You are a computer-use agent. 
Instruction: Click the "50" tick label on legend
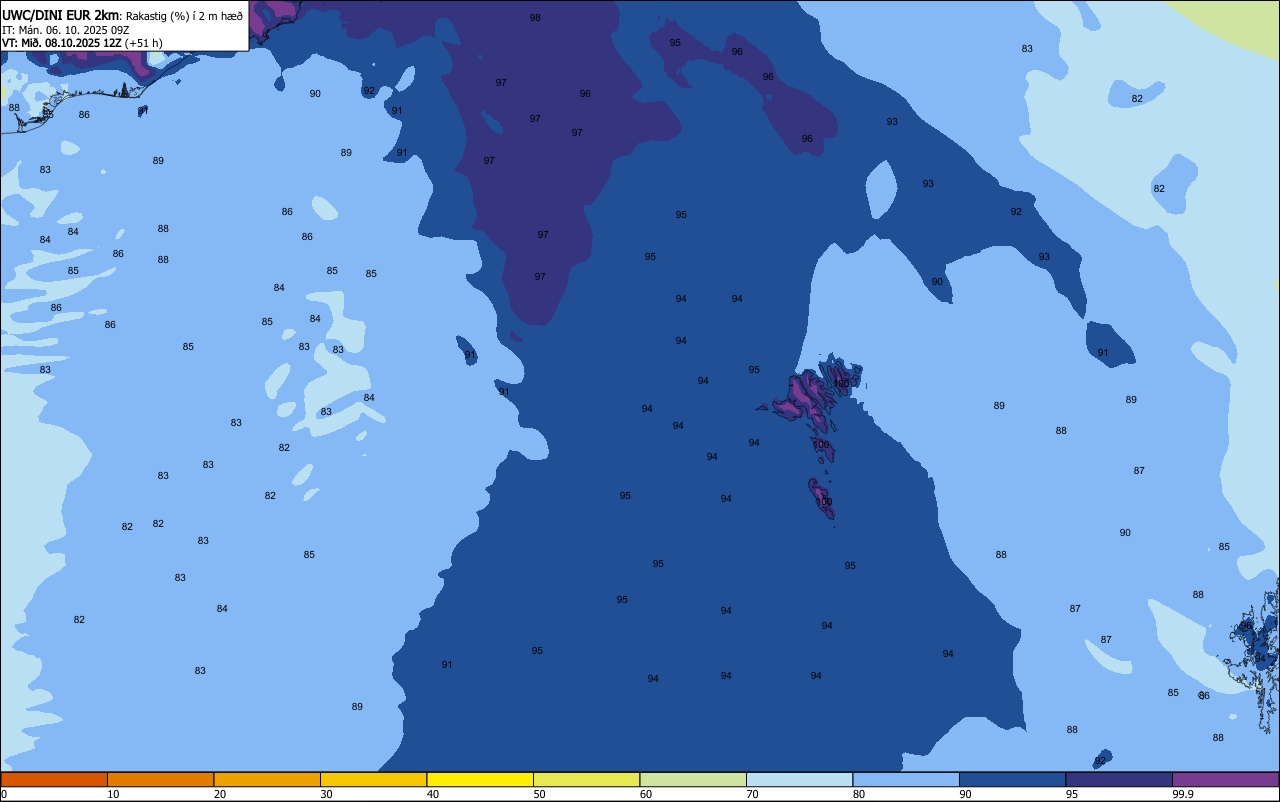coord(539,794)
